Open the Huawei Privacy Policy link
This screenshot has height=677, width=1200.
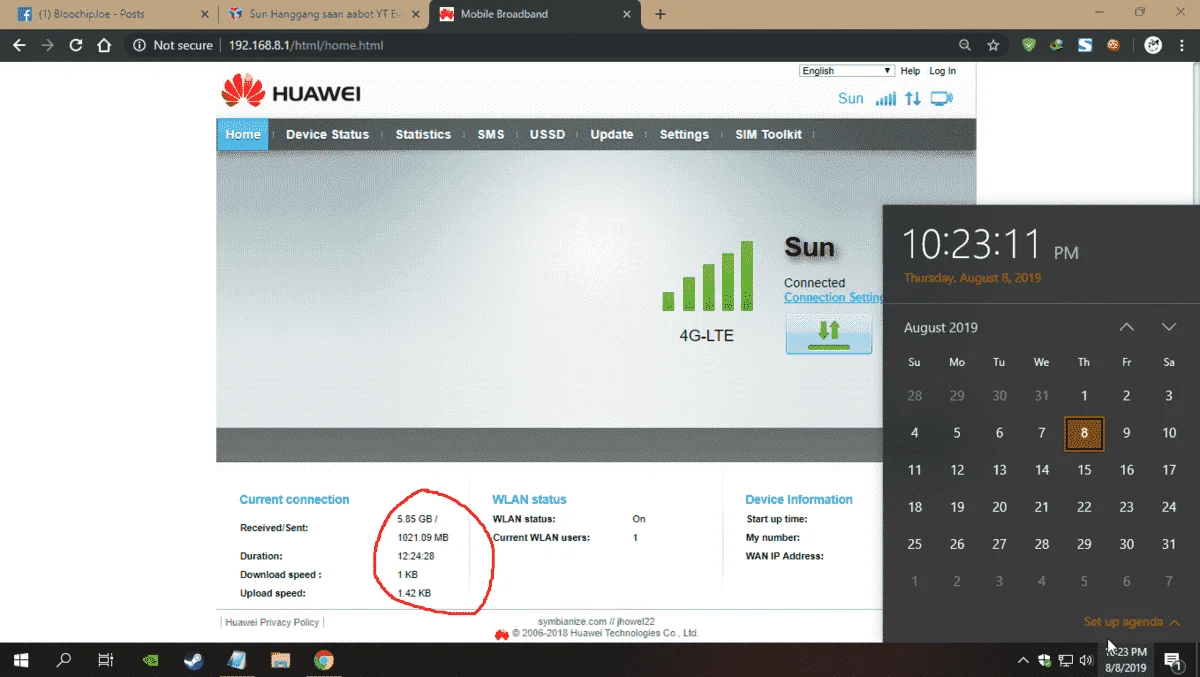coord(272,622)
